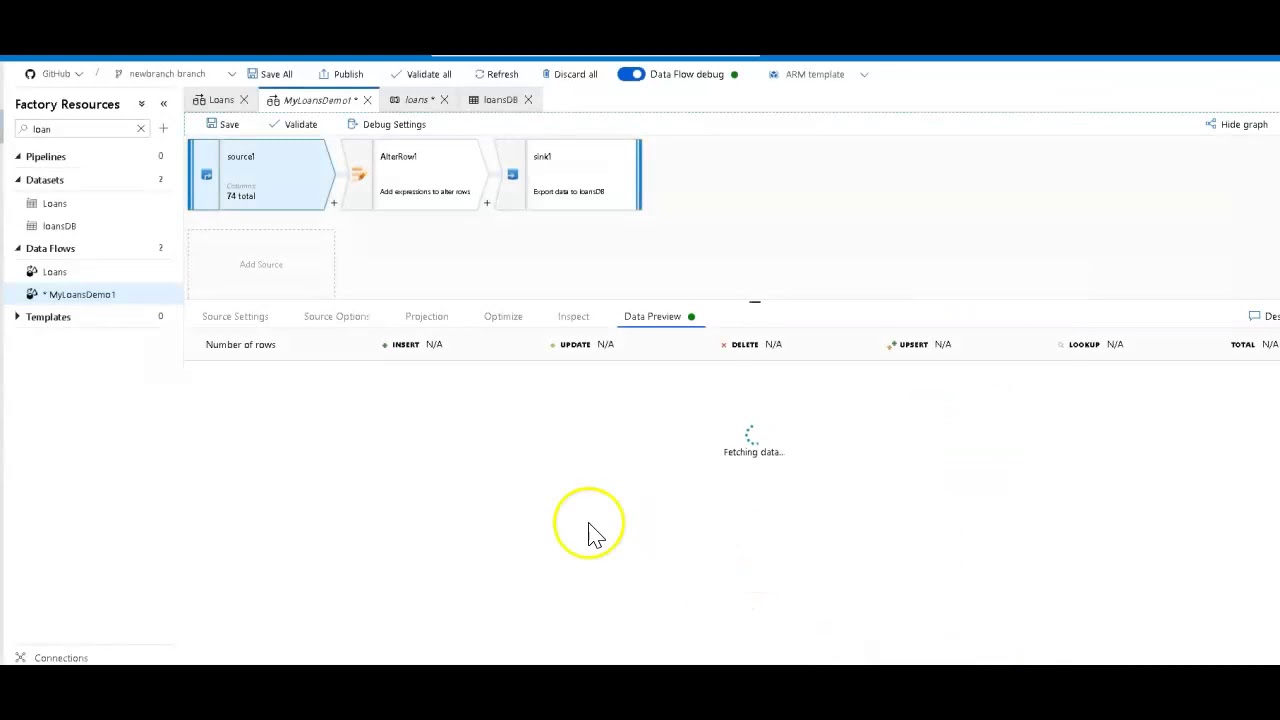Viewport: 1280px width, 720px height.
Task: Click Validate all in the top toolbar
Action: (x=421, y=74)
